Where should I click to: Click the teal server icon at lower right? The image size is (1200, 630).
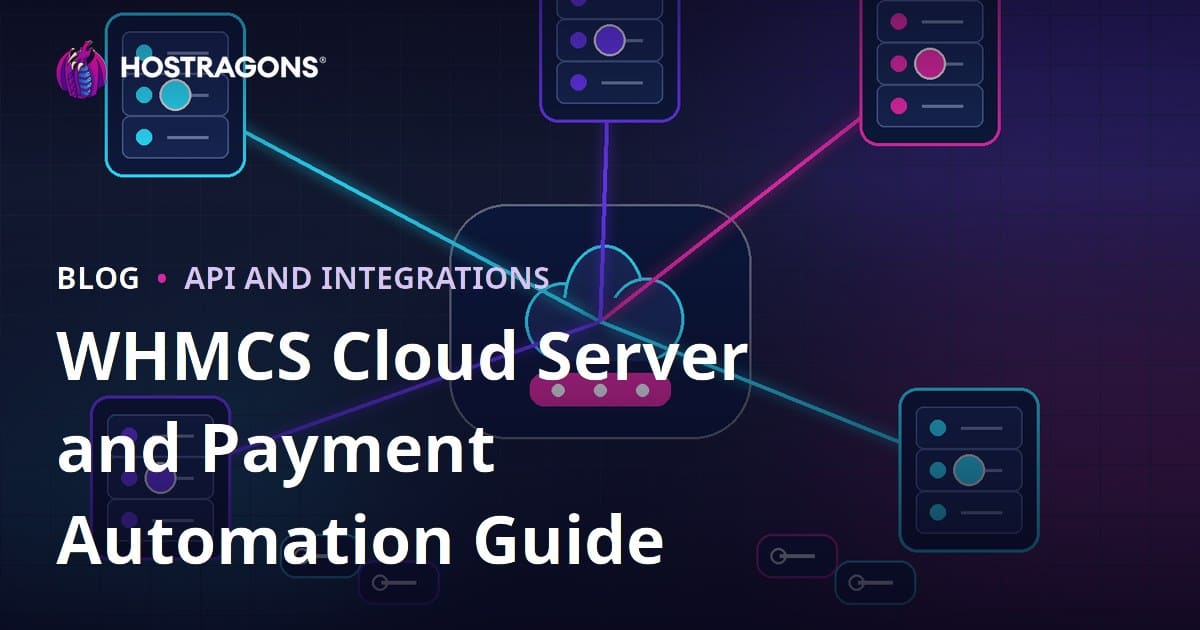point(968,470)
